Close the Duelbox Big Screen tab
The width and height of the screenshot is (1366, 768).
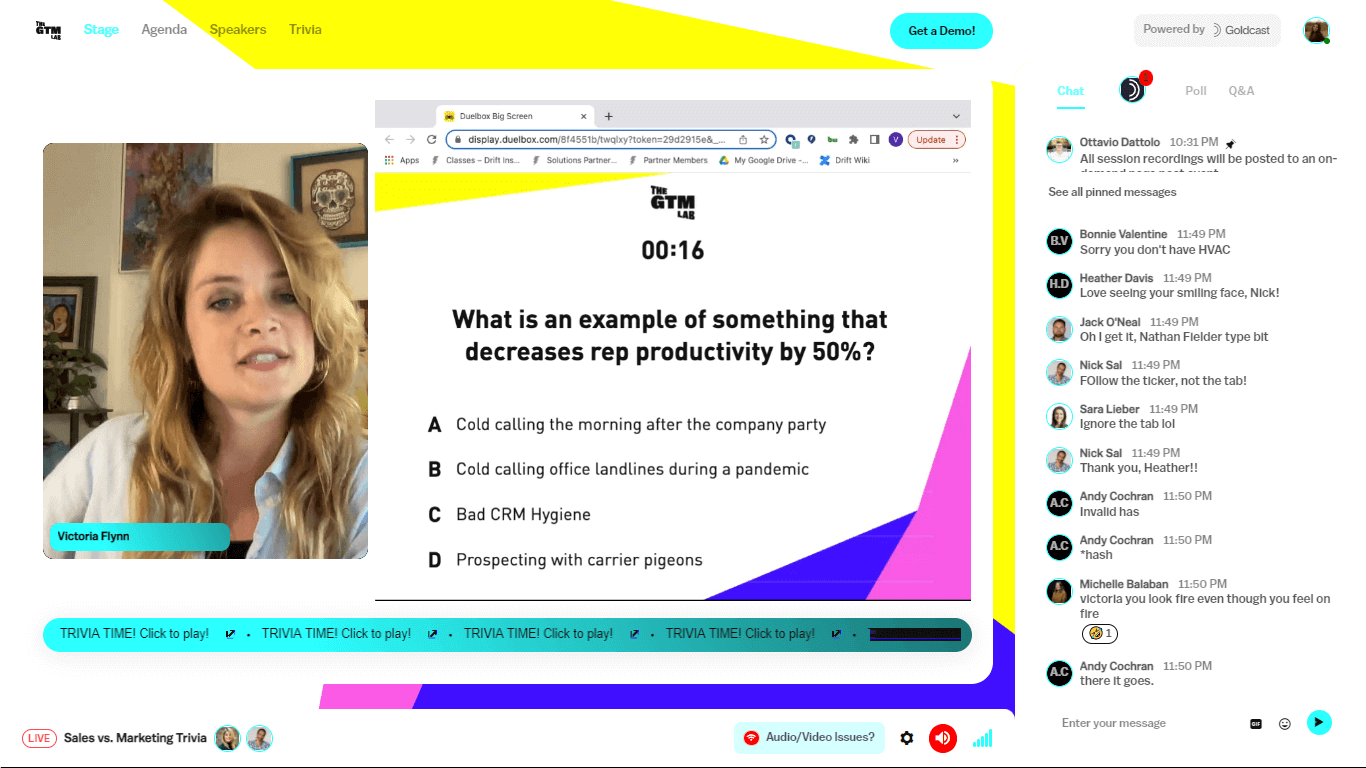[x=584, y=116]
